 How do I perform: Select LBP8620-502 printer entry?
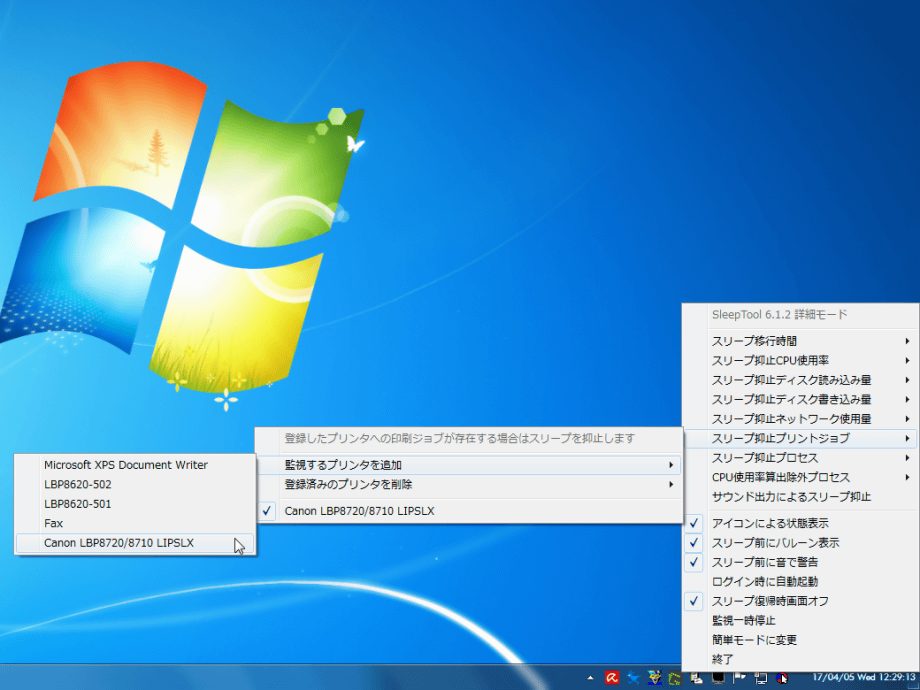135,485
